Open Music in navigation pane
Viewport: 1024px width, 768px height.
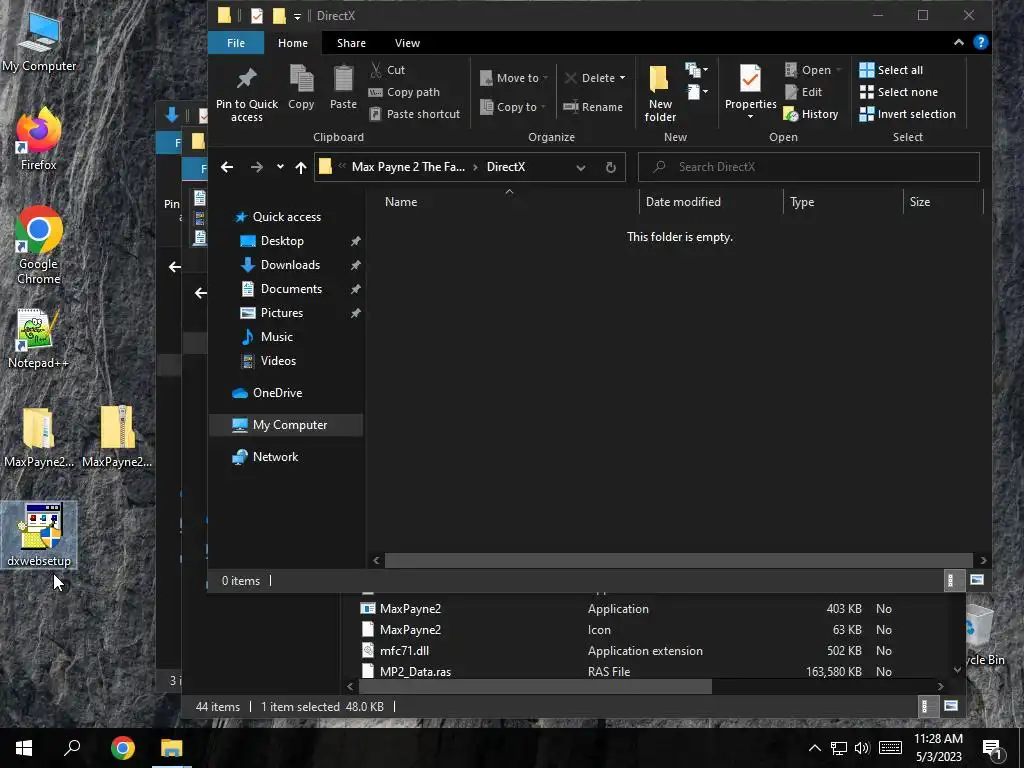[276, 336]
